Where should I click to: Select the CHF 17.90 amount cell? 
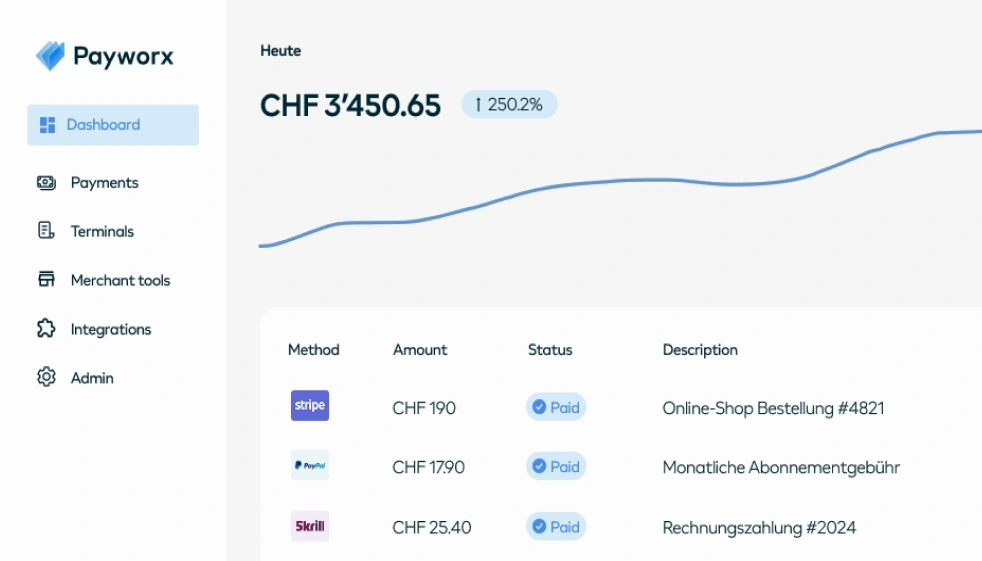click(428, 467)
